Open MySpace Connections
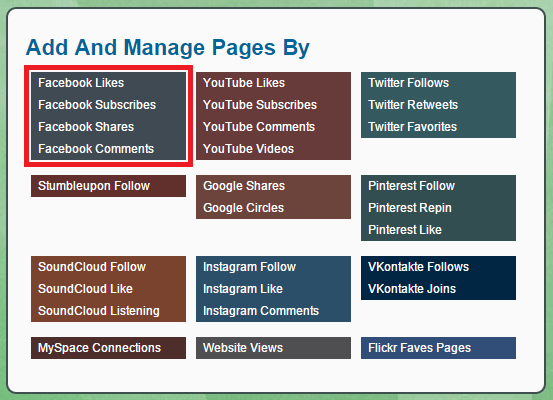 (x=99, y=348)
